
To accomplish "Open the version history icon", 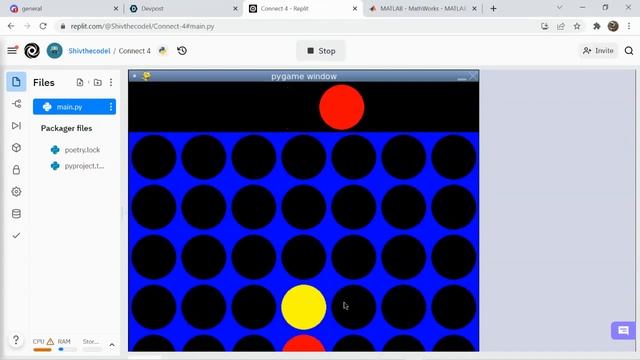I will coord(182,51).
